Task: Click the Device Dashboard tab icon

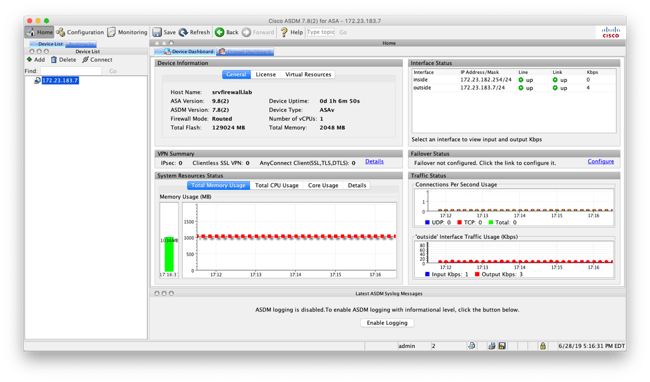Action: pos(167,52)
